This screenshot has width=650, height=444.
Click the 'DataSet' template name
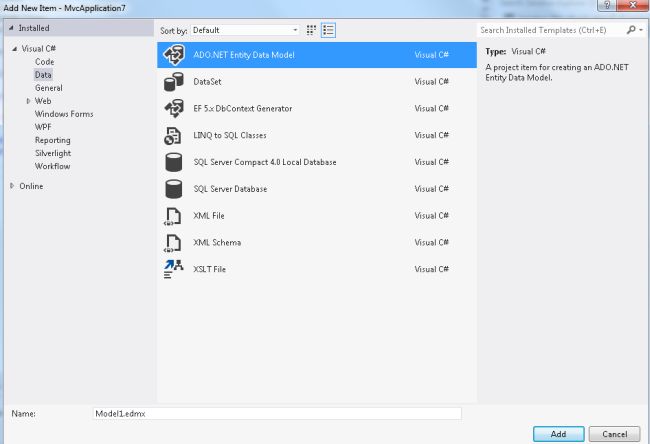point(207,82)
